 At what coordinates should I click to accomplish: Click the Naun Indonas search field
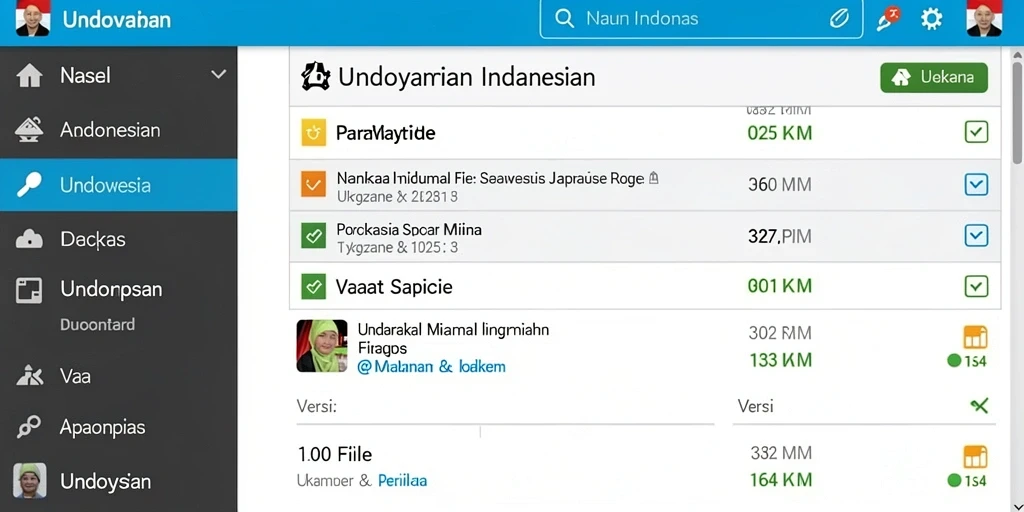point(701,19)
